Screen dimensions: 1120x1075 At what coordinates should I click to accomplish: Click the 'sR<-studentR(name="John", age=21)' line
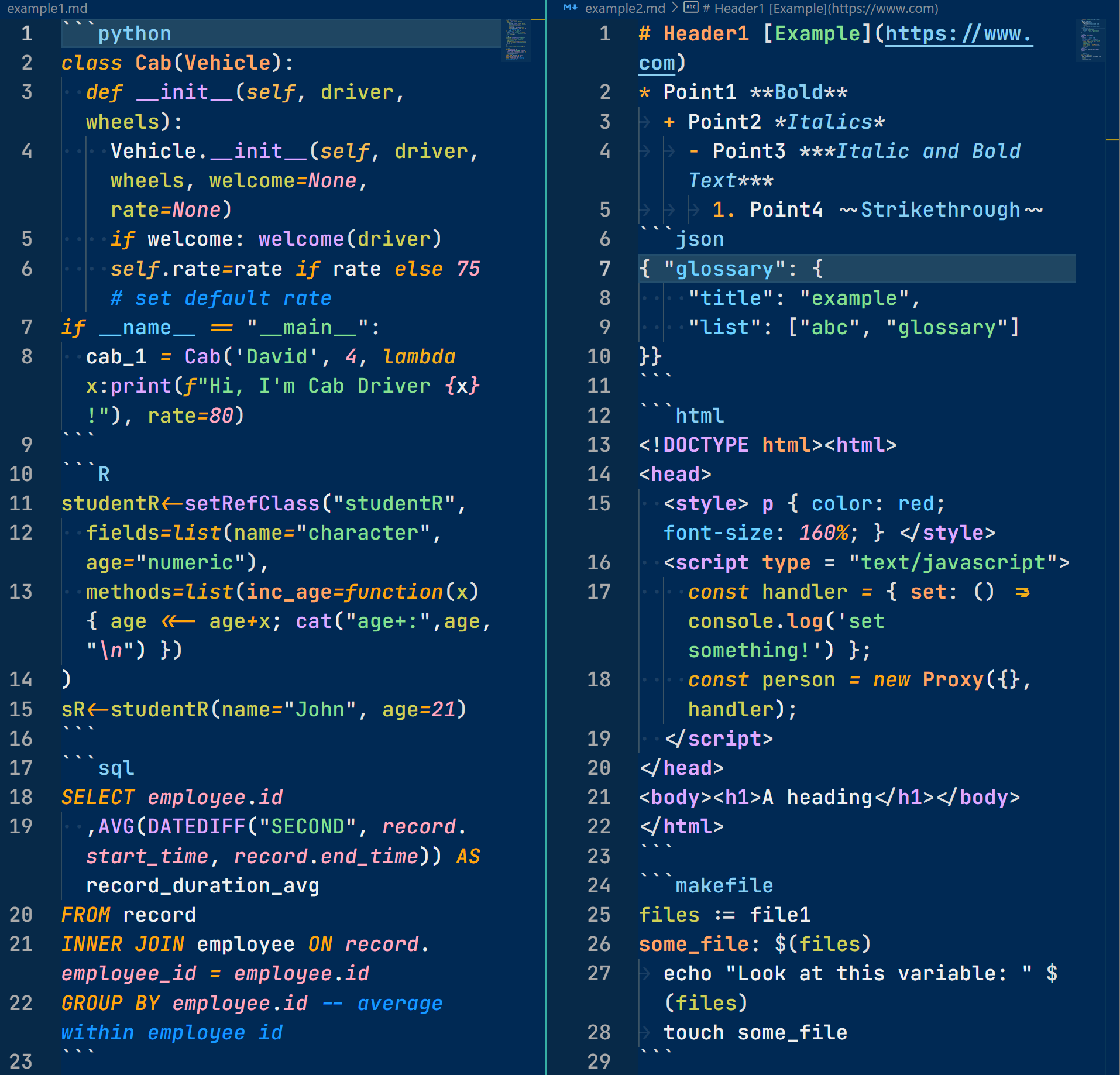pyautogui.click(x=264, y=709)
